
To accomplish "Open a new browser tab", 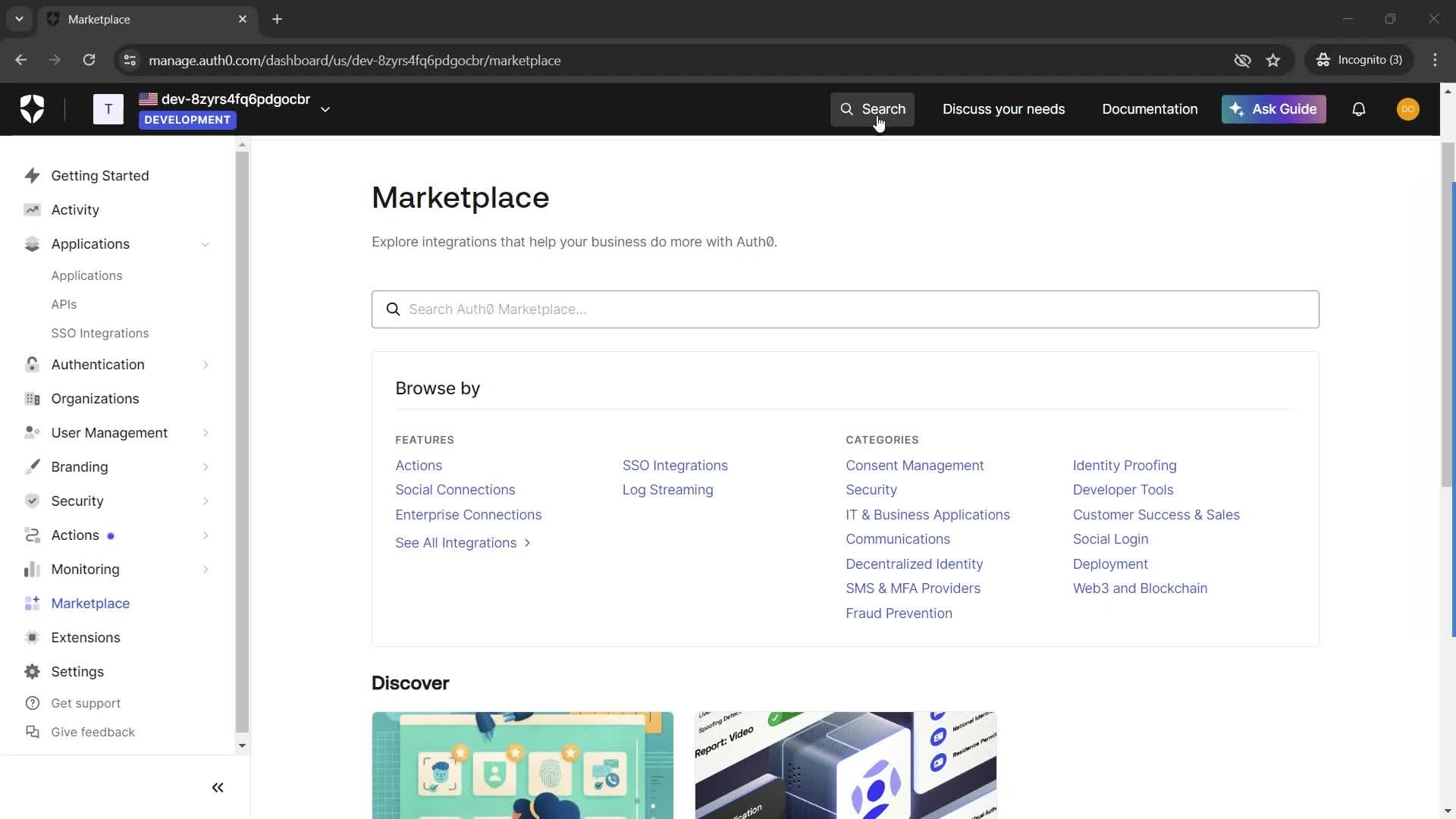I will (x=278, y=19).
